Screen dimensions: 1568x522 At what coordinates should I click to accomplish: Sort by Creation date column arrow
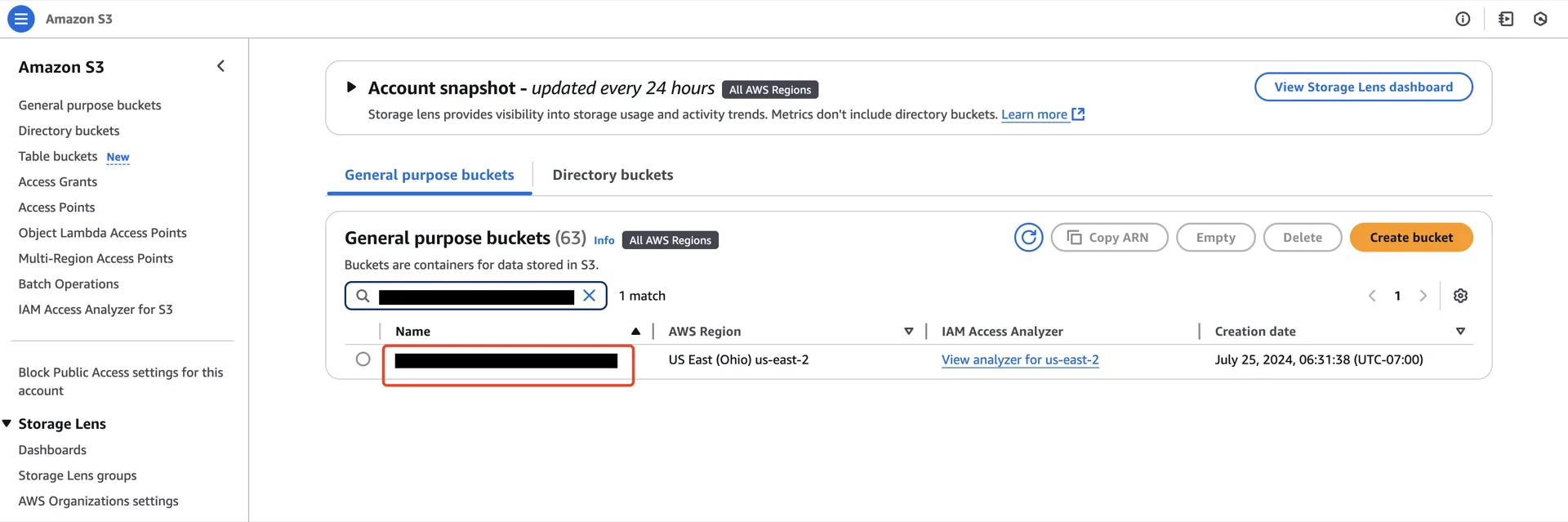pos(1460,332)
